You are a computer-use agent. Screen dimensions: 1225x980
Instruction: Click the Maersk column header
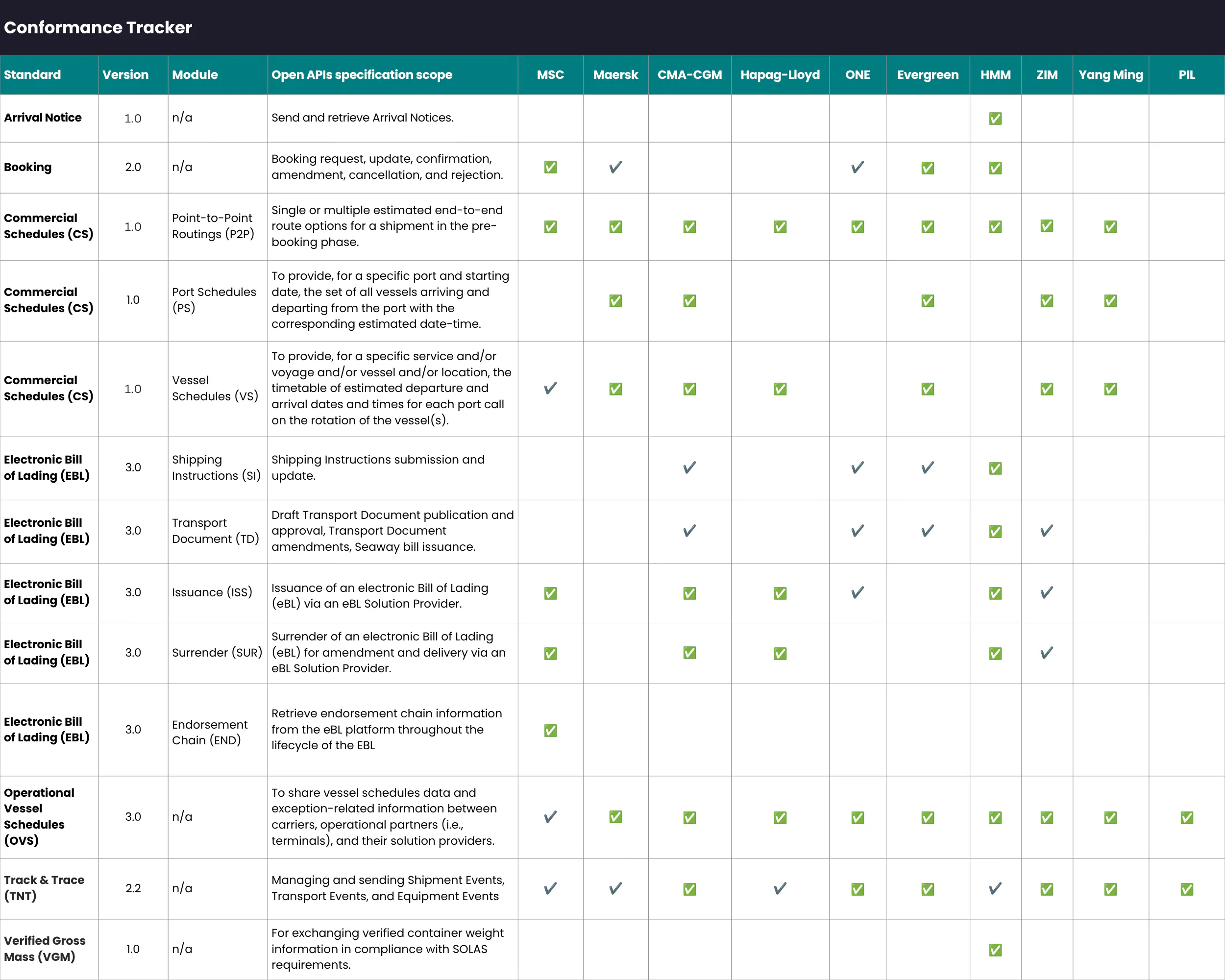615,74
